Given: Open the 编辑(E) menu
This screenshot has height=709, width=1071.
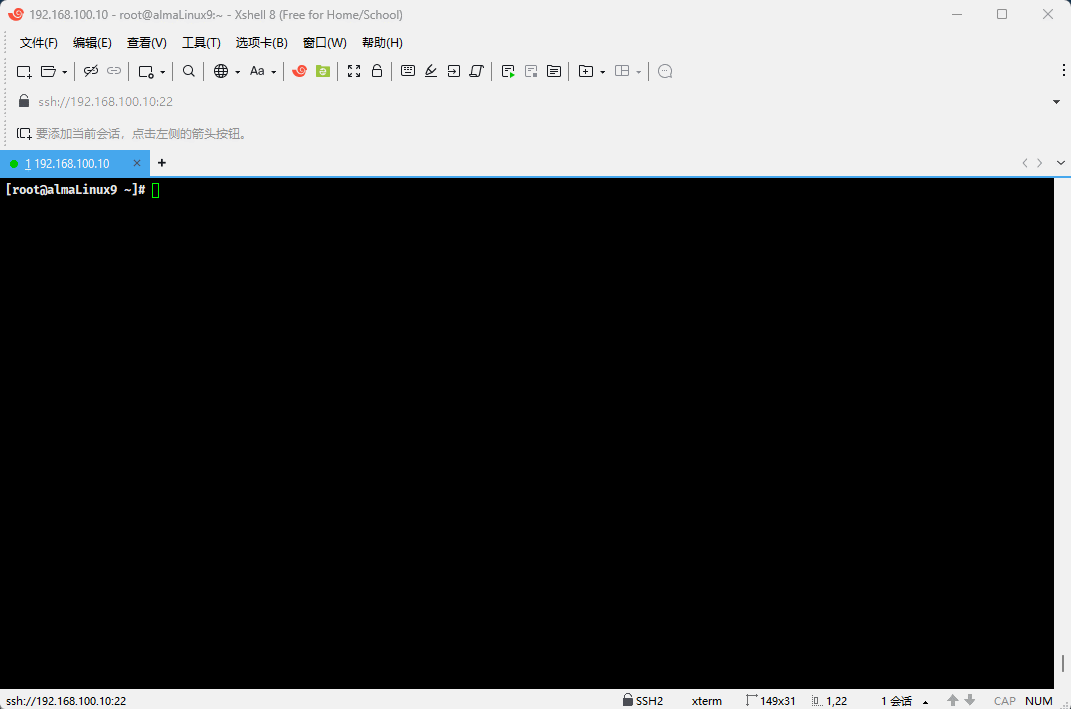Looking at the screenshot, I should tap(92, 42).
